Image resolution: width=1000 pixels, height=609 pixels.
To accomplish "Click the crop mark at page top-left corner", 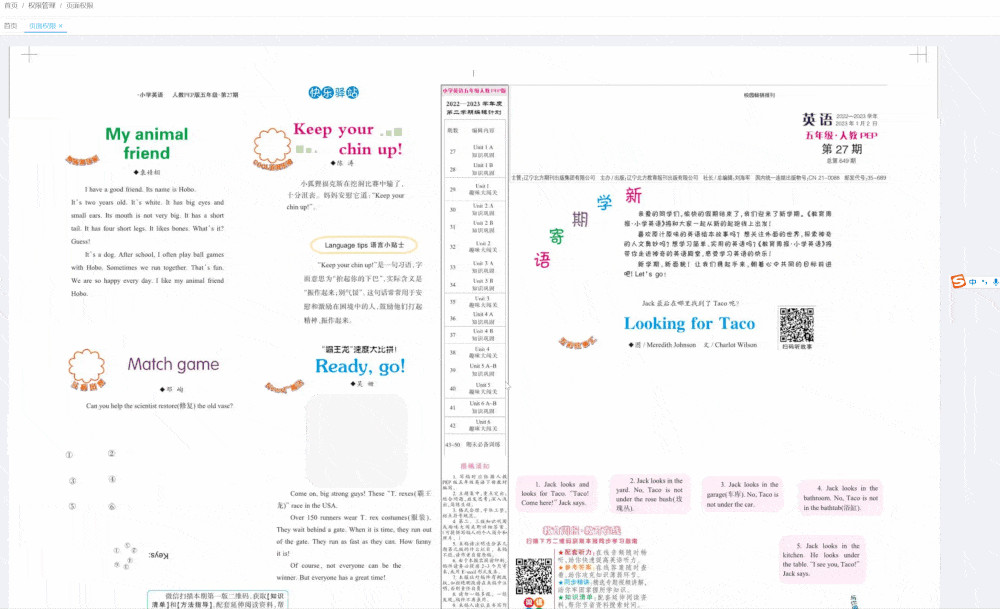I will (x=29, y=55).
